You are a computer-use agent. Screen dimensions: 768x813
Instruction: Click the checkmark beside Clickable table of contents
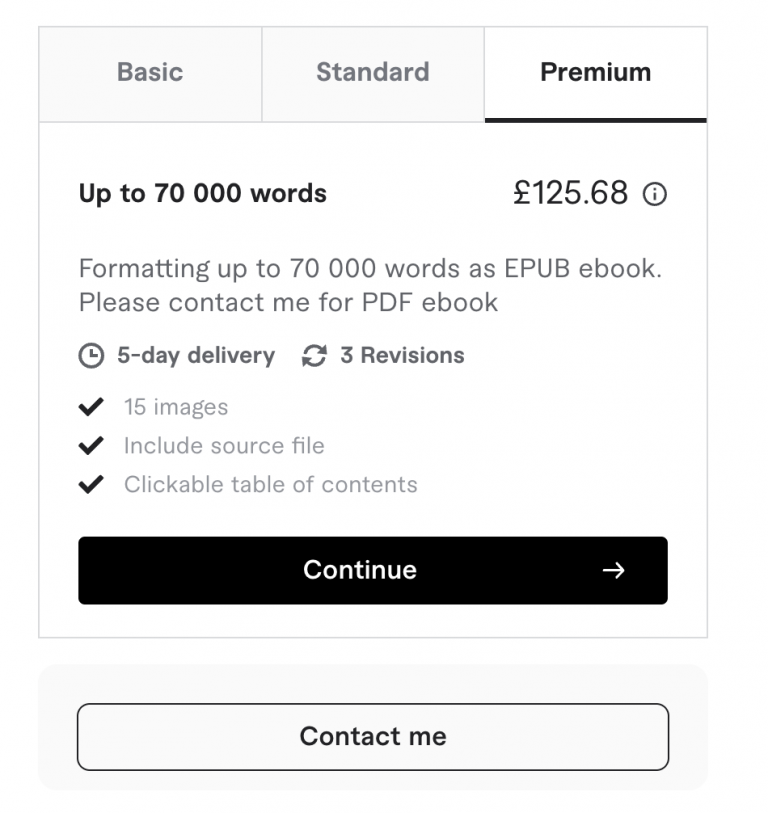(x=91, y=484)
